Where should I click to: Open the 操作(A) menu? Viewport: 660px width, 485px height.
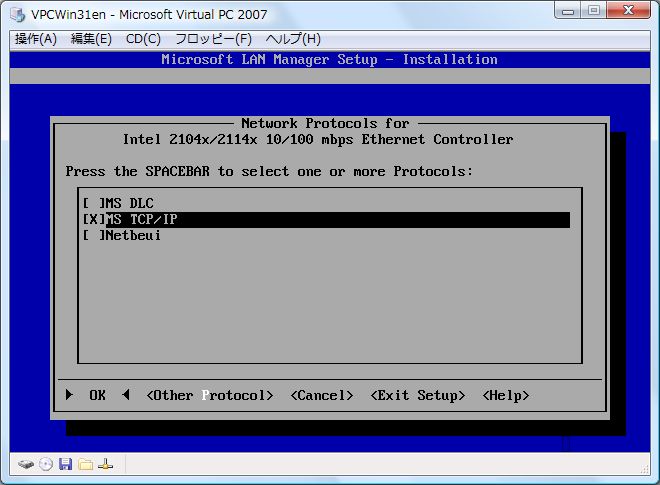[36, 39]
